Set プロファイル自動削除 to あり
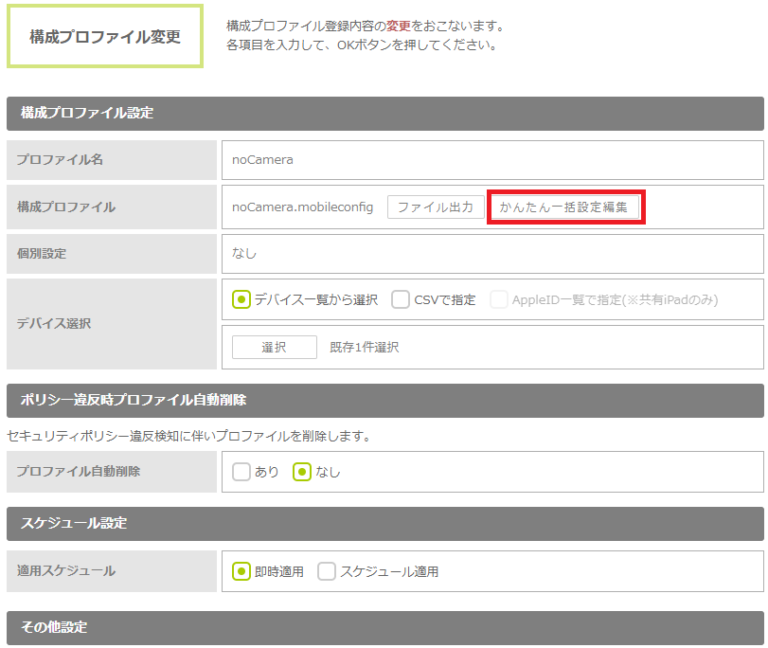Screen dimensions: 768x648 (x=241, y=472)
